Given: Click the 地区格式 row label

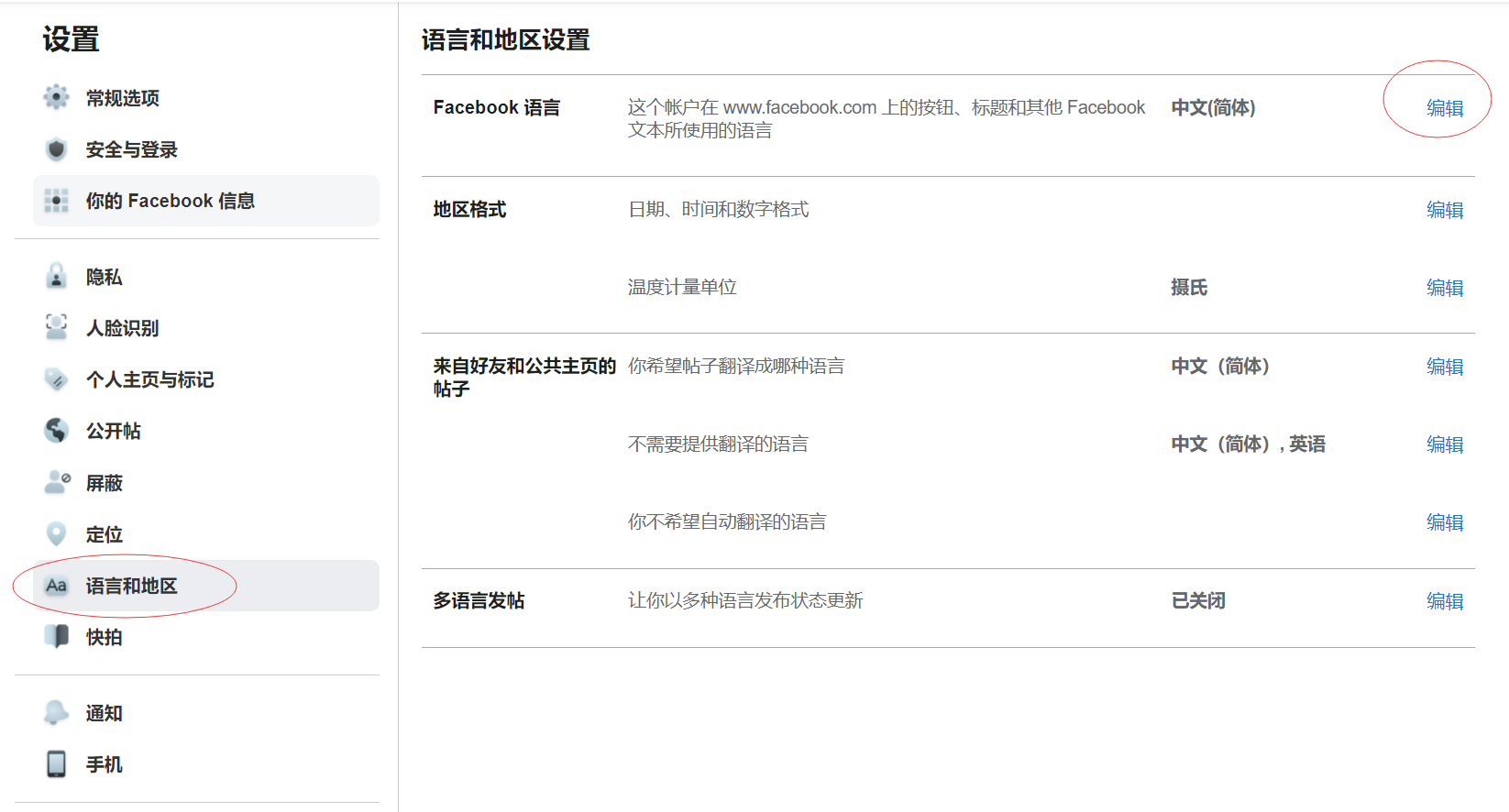Looking at the screenshot, I should pyautogui.click(x=469, y=210).
